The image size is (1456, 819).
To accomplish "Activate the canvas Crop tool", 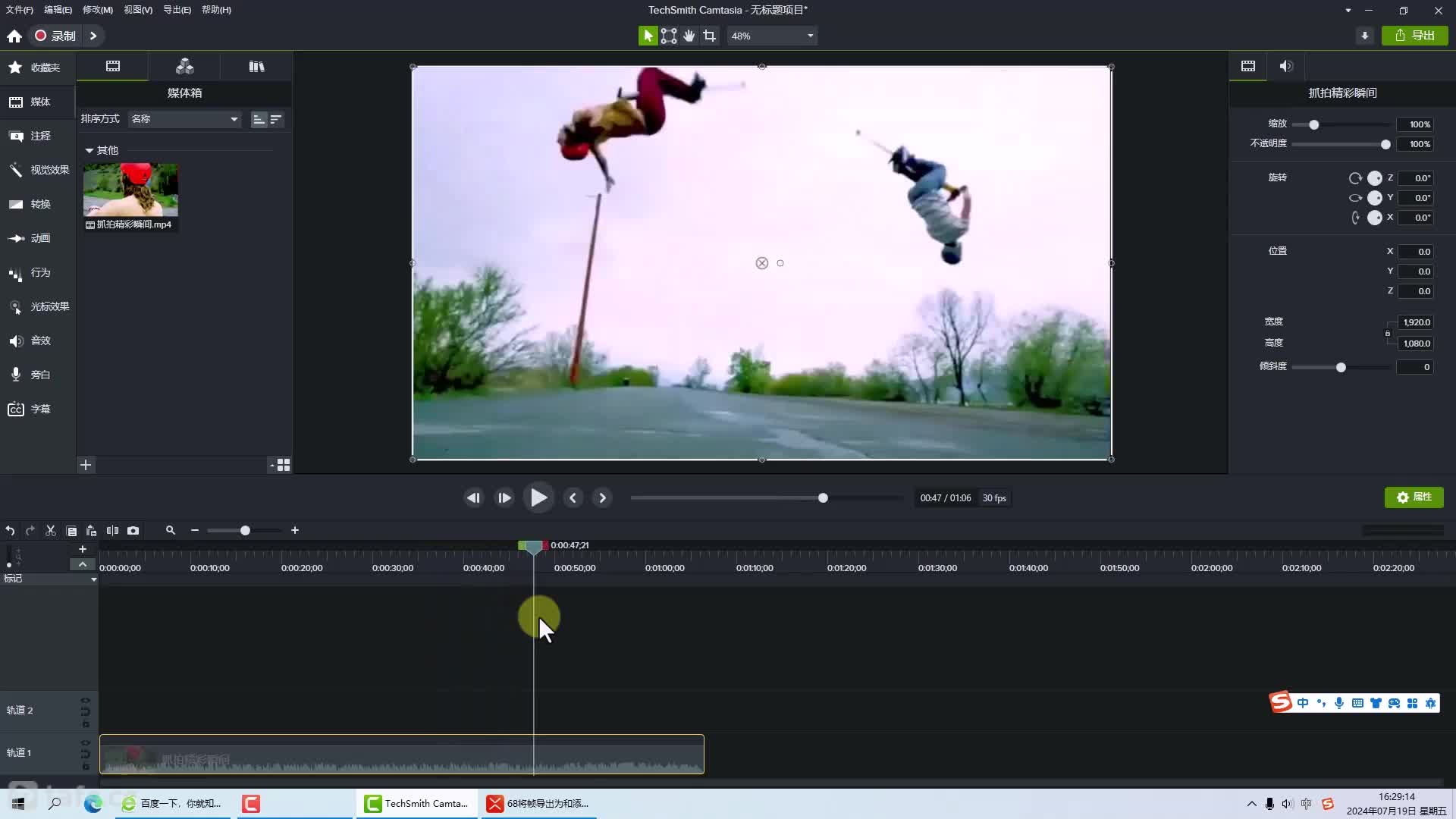I will 709,36.
